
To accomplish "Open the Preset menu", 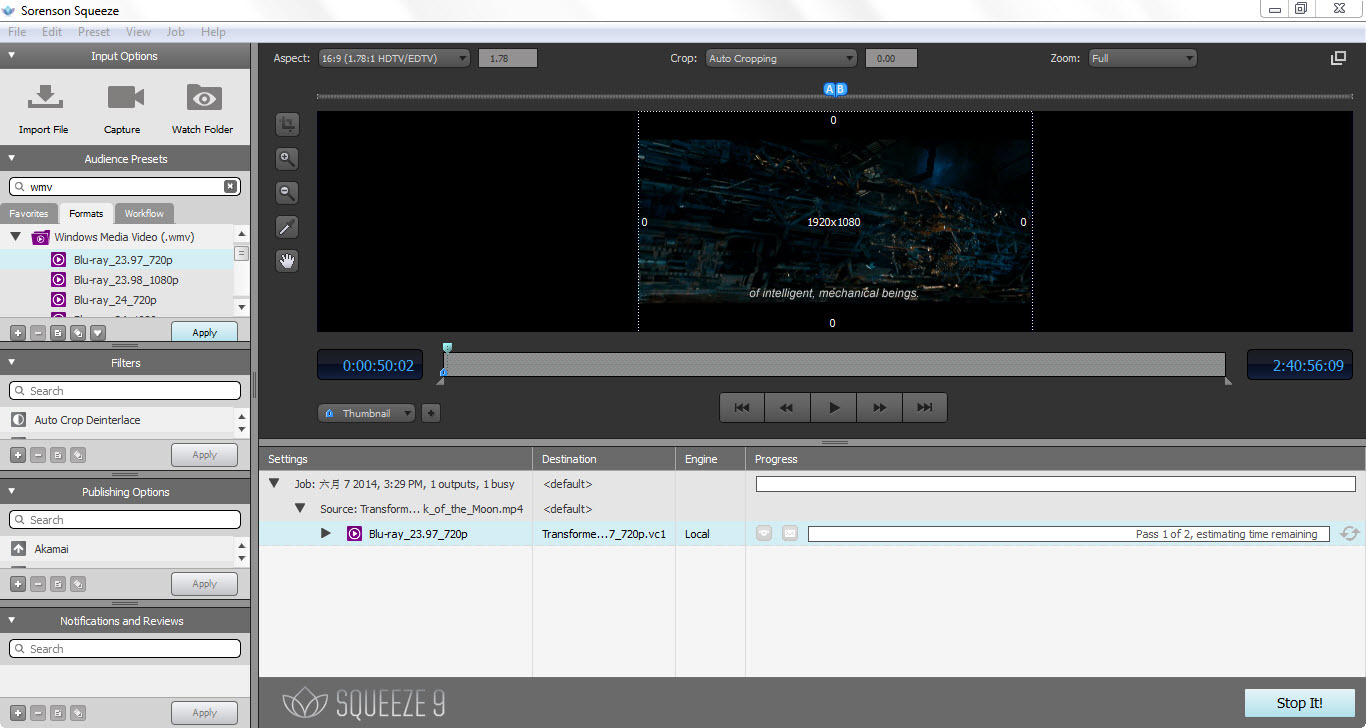I will (94, 32).
